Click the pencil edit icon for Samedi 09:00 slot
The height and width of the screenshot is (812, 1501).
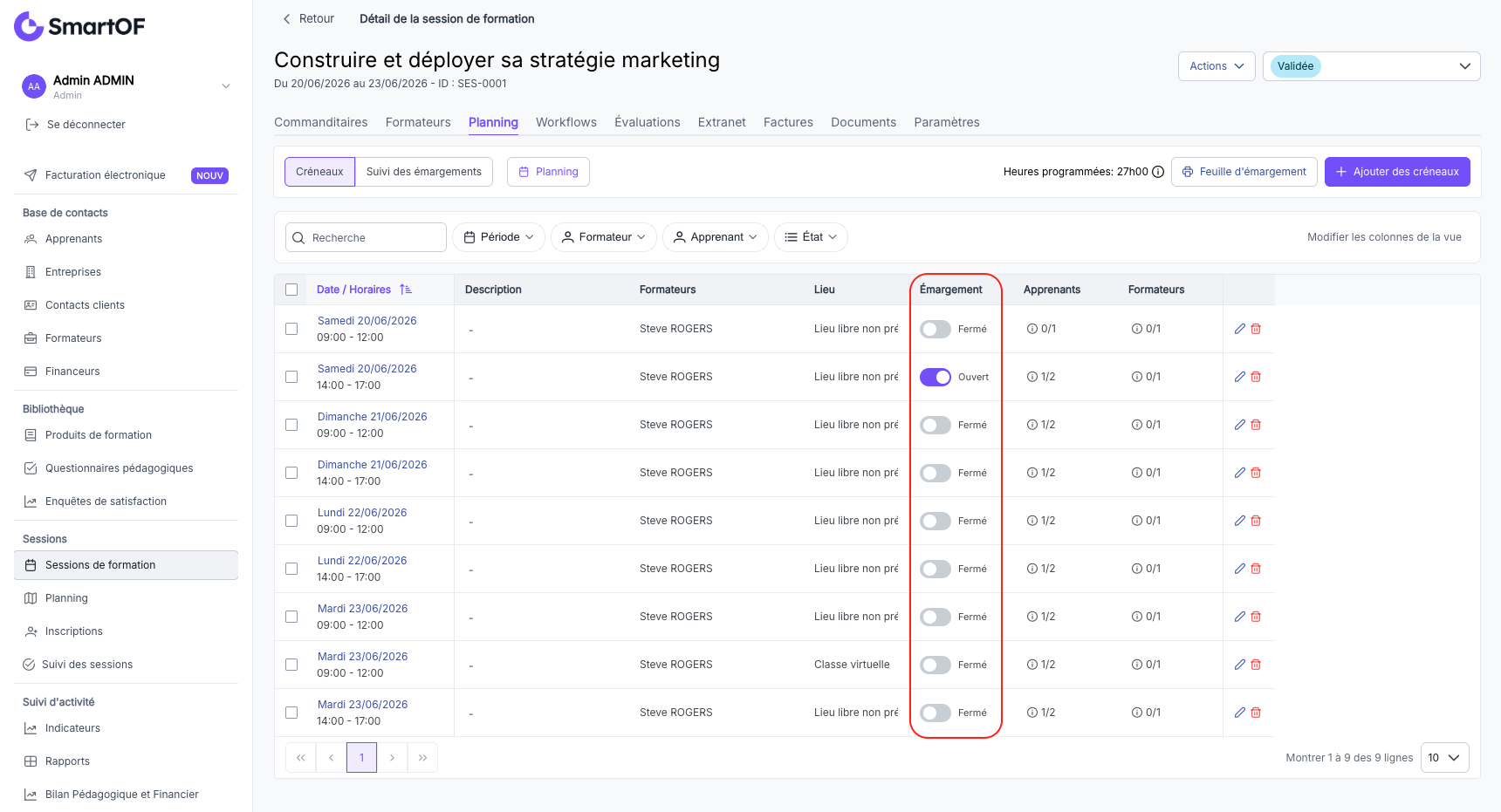click(1239, 329)
